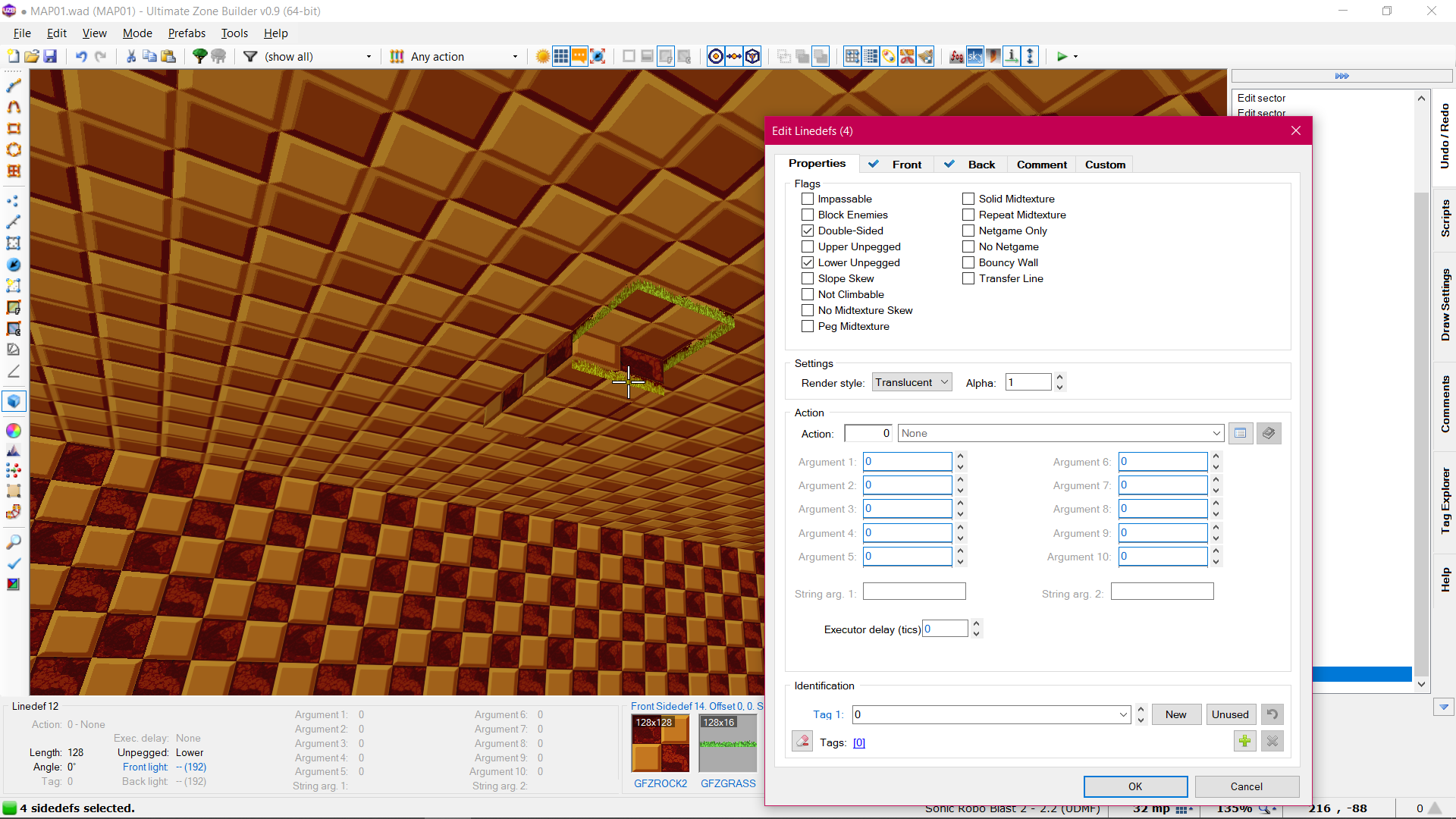Screen dimensions: 1456x819
Task: Switch to the Back tab
Action: (x=971, y=165)
